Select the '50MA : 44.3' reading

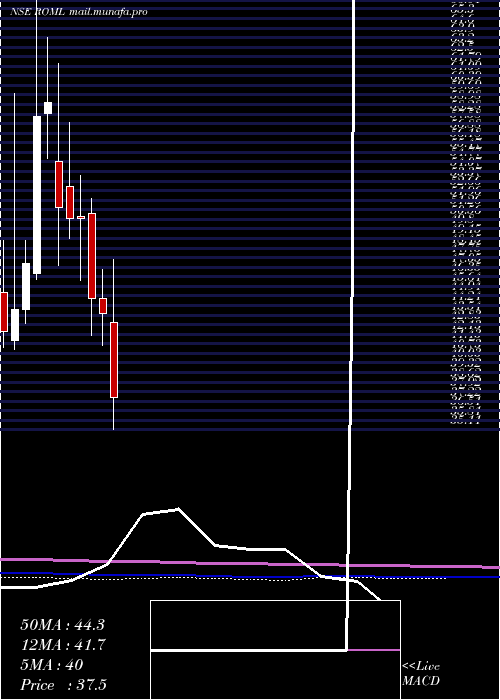(62, 625)
